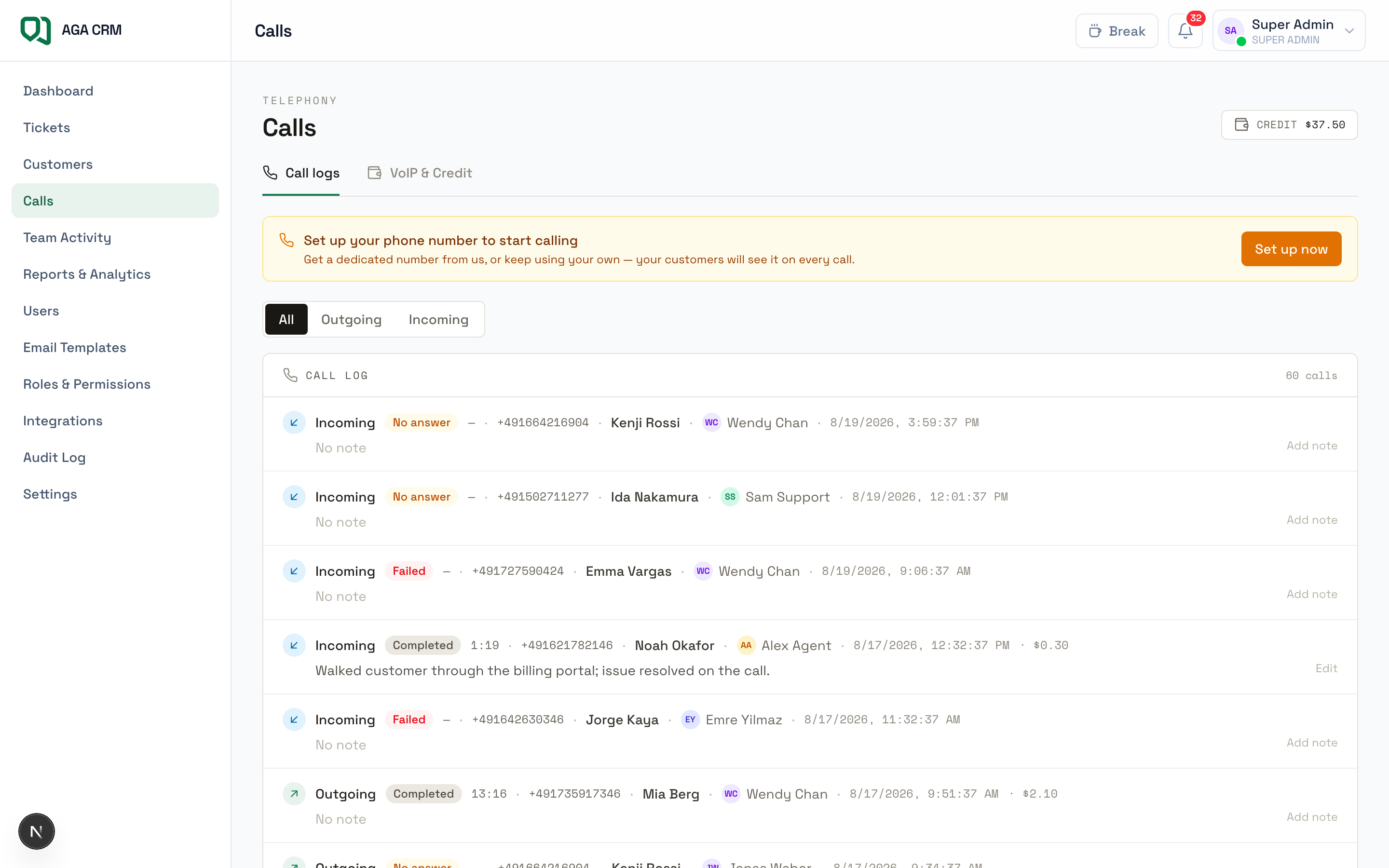Open Dashboard from the sidebar

point(115,91)
